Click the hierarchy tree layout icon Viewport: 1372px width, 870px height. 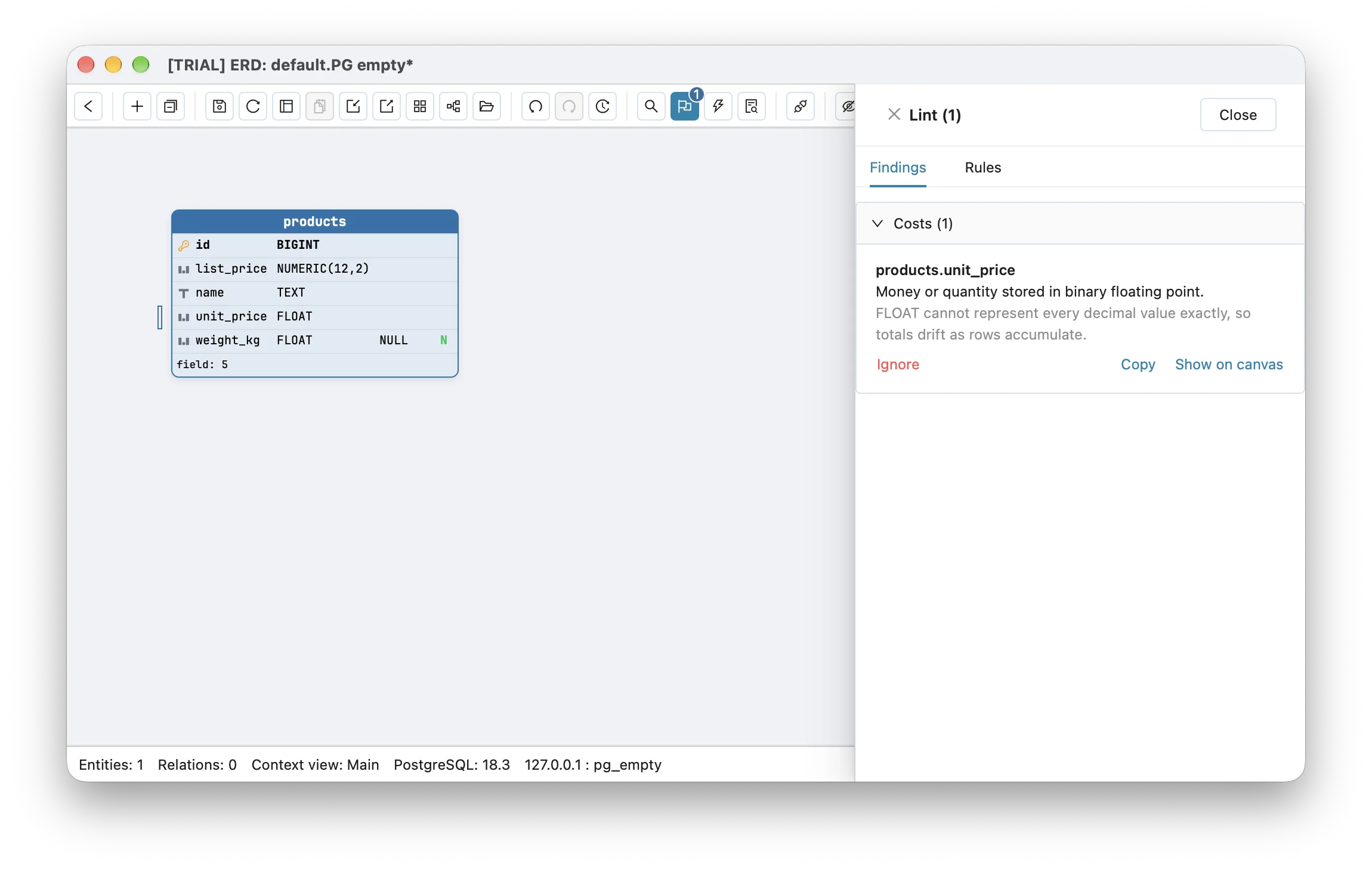pos(453,106)
